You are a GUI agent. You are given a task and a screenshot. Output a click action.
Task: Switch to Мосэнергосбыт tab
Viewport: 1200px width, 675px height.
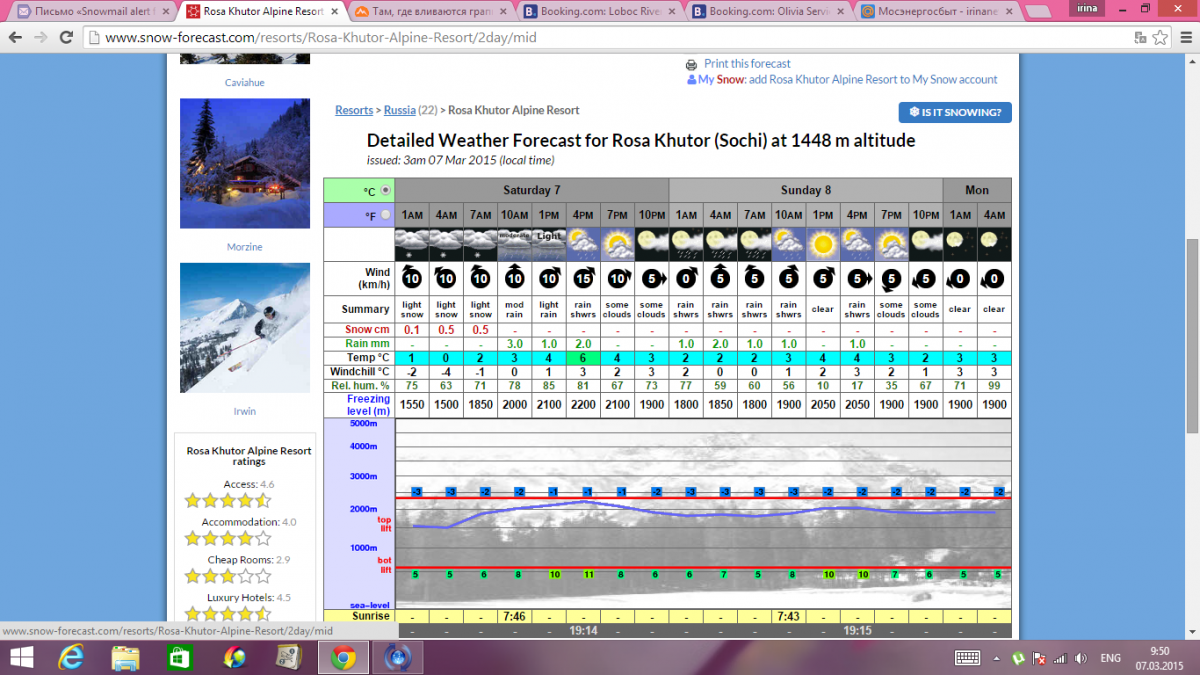938,11
